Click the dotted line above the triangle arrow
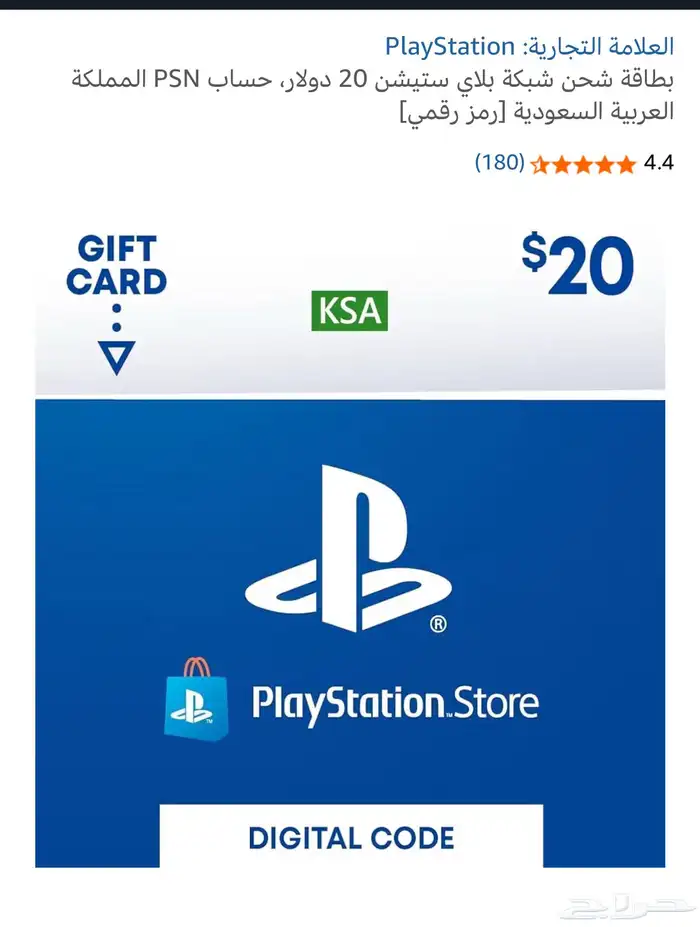 (116, 317)
